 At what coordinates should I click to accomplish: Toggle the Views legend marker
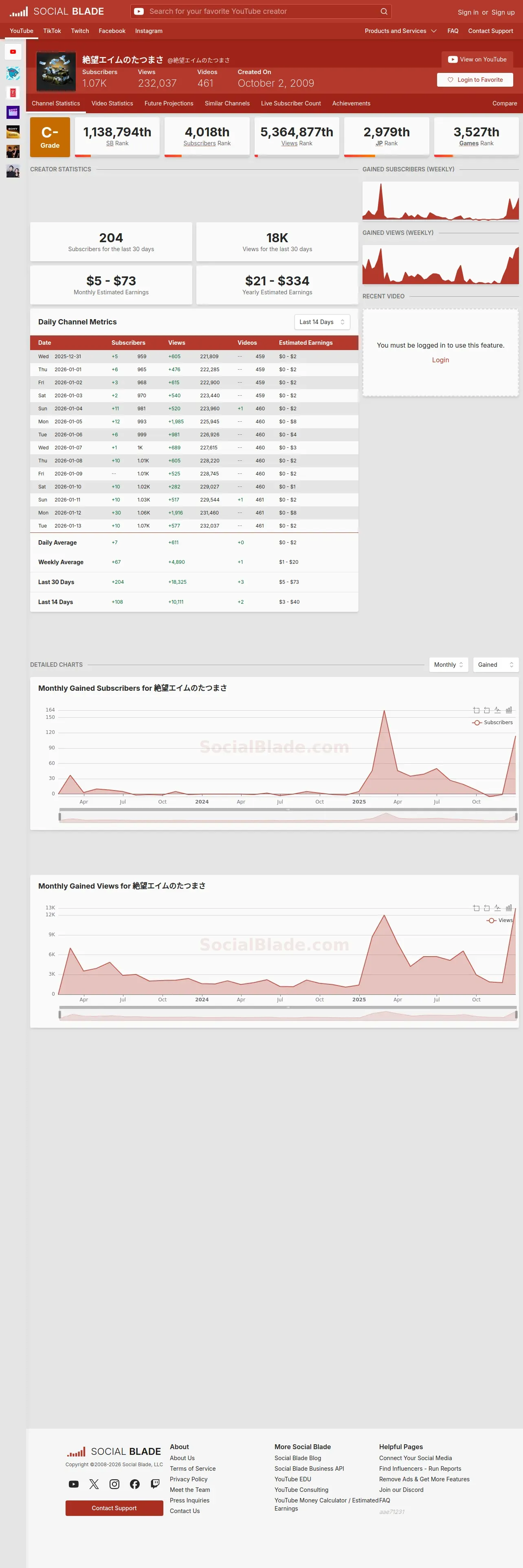click(491, 920)
